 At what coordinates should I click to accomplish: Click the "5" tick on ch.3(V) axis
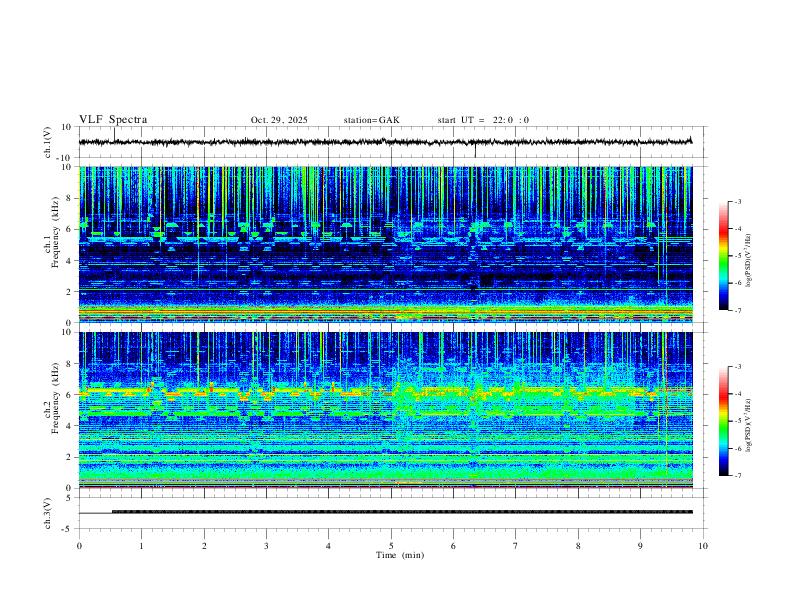pos(70,498)
